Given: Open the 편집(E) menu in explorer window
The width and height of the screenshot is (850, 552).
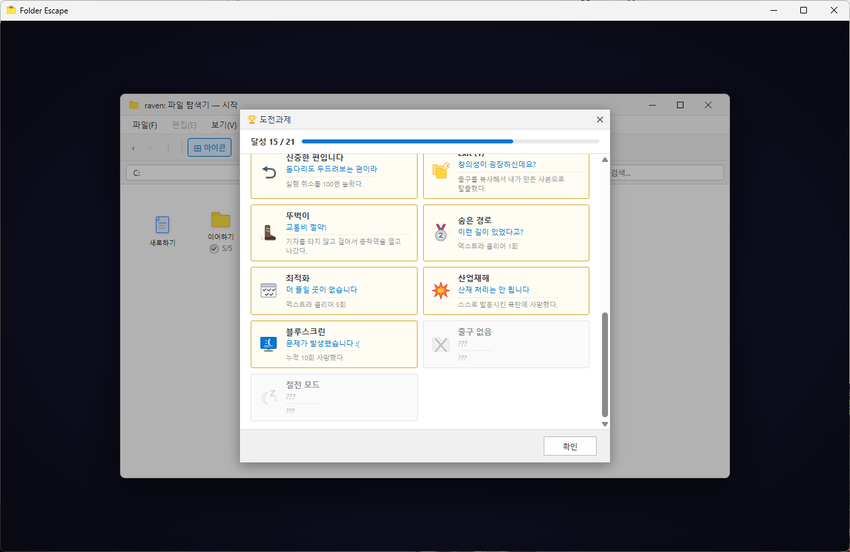Looking at the screenshot, I should point(184,125).
